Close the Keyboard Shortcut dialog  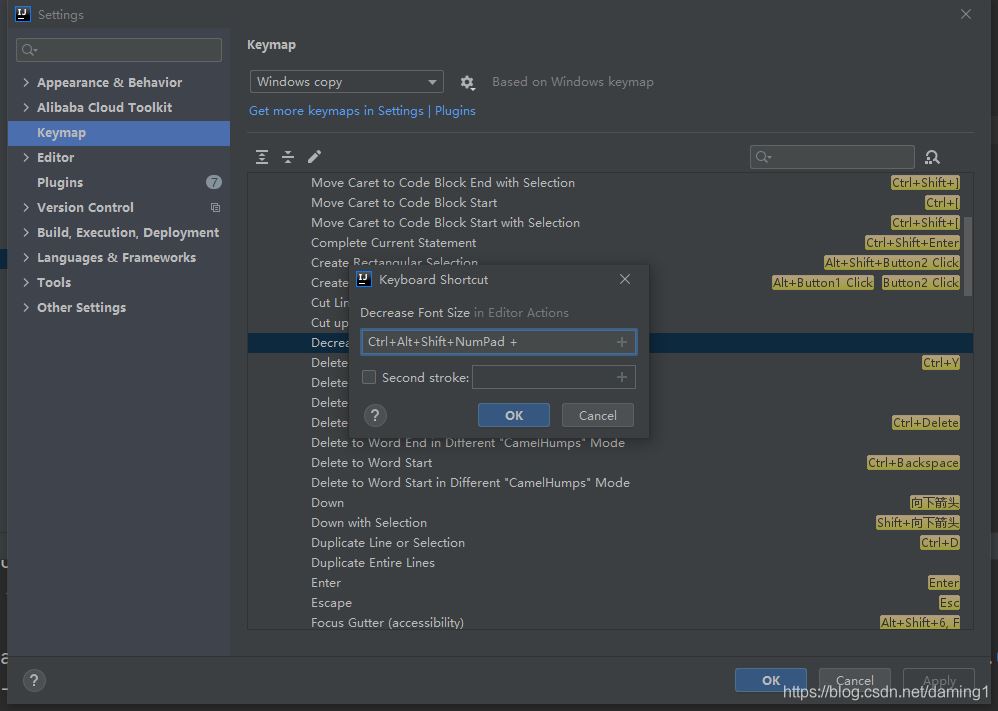pos(625,279)
